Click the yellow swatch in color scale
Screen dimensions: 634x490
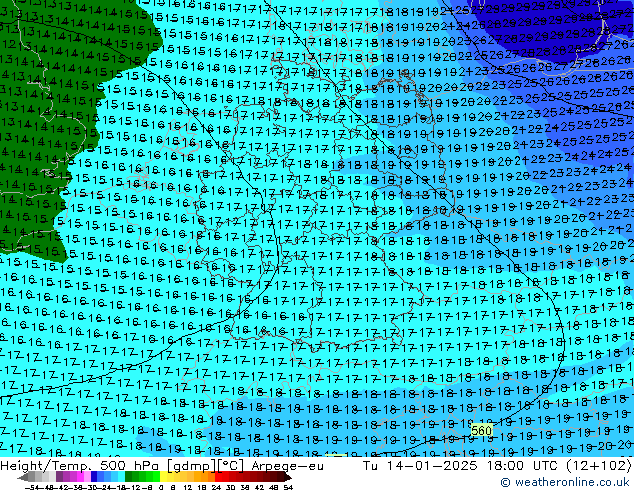[x=163, y=477]
